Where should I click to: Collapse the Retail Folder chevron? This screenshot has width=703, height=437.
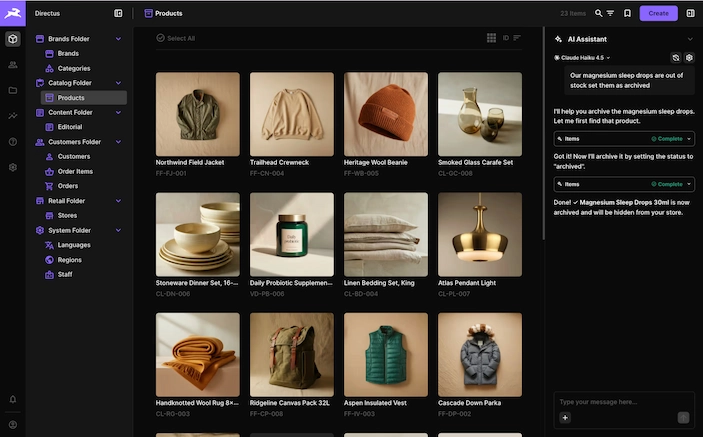[x=118, y=201]
